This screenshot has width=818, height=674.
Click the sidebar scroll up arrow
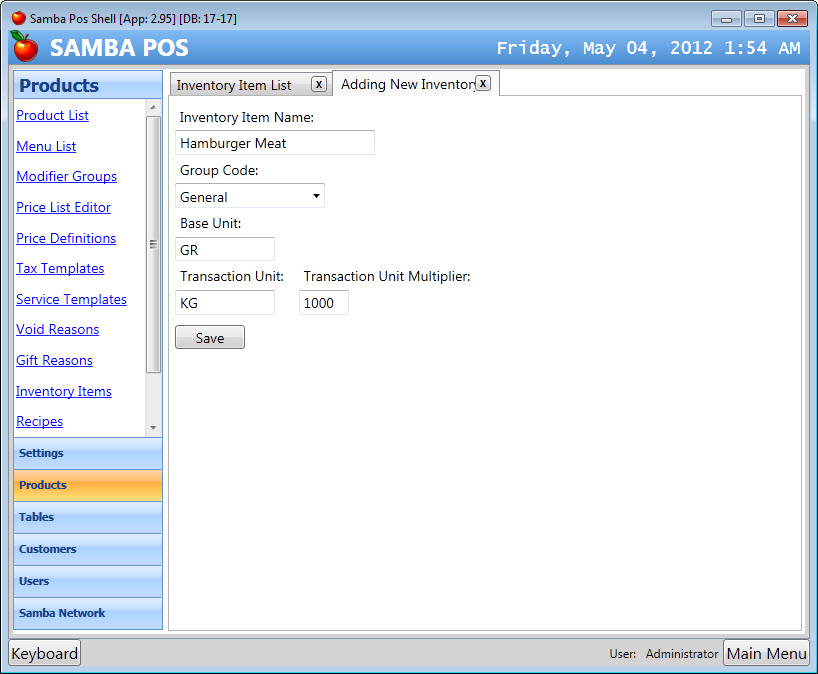(153, 107)
